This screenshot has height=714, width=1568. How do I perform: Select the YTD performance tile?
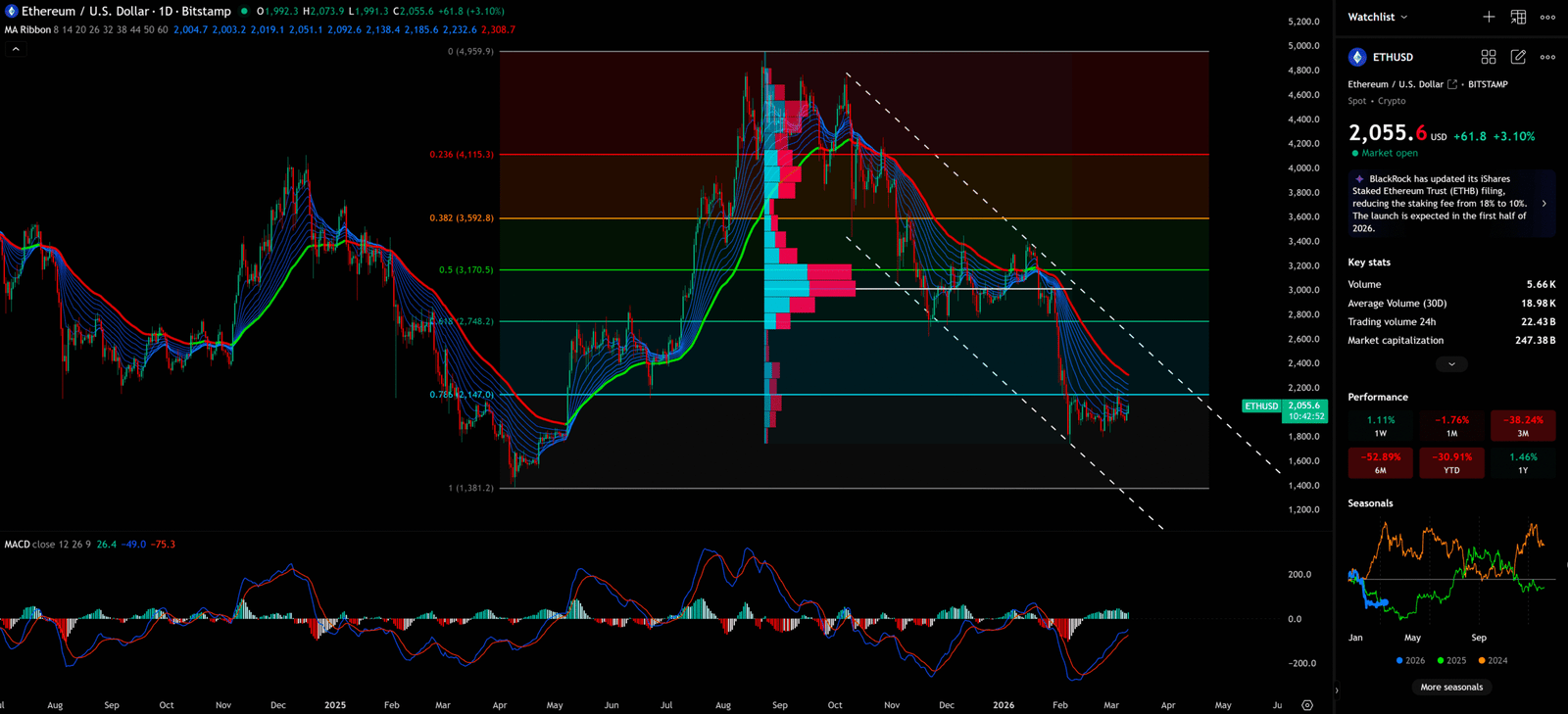1451,462
